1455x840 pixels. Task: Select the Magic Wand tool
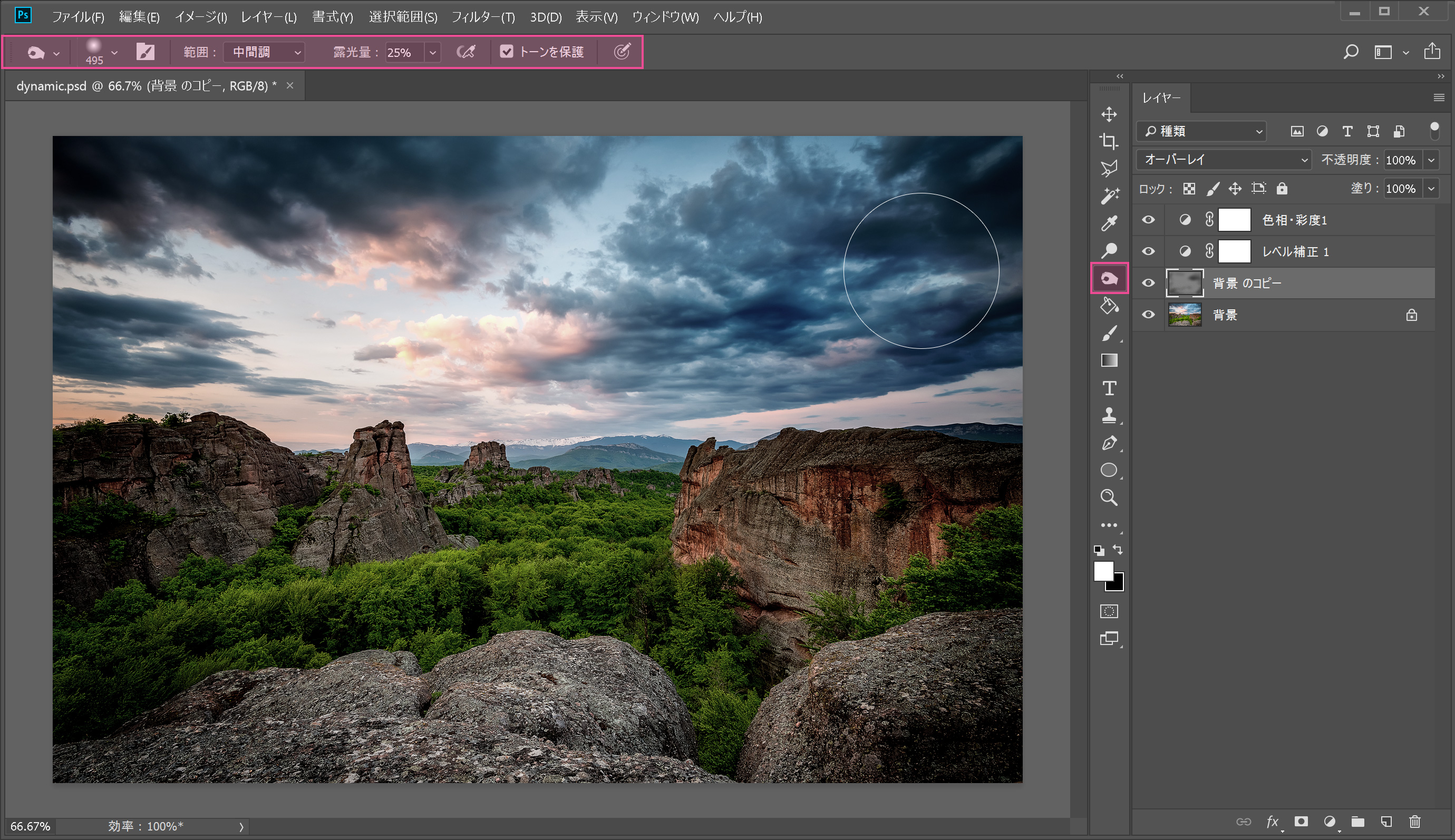[x=1109, y=196]
